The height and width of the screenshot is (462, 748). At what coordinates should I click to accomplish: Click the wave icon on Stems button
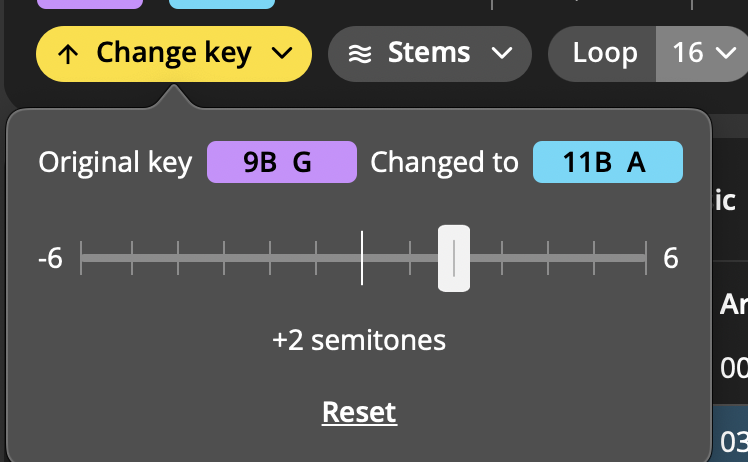tap(360, 54)
